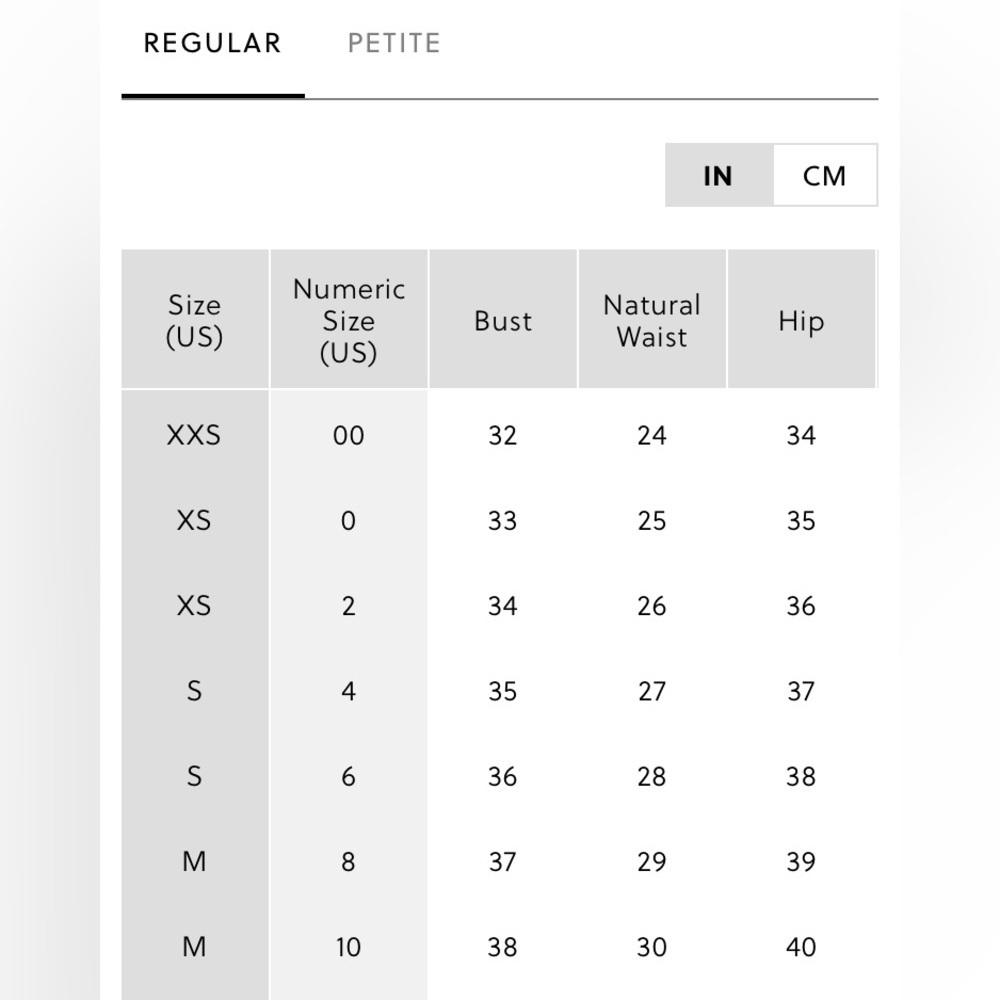
Task: Click the Hip column header
Action: [x=801, y=319]
